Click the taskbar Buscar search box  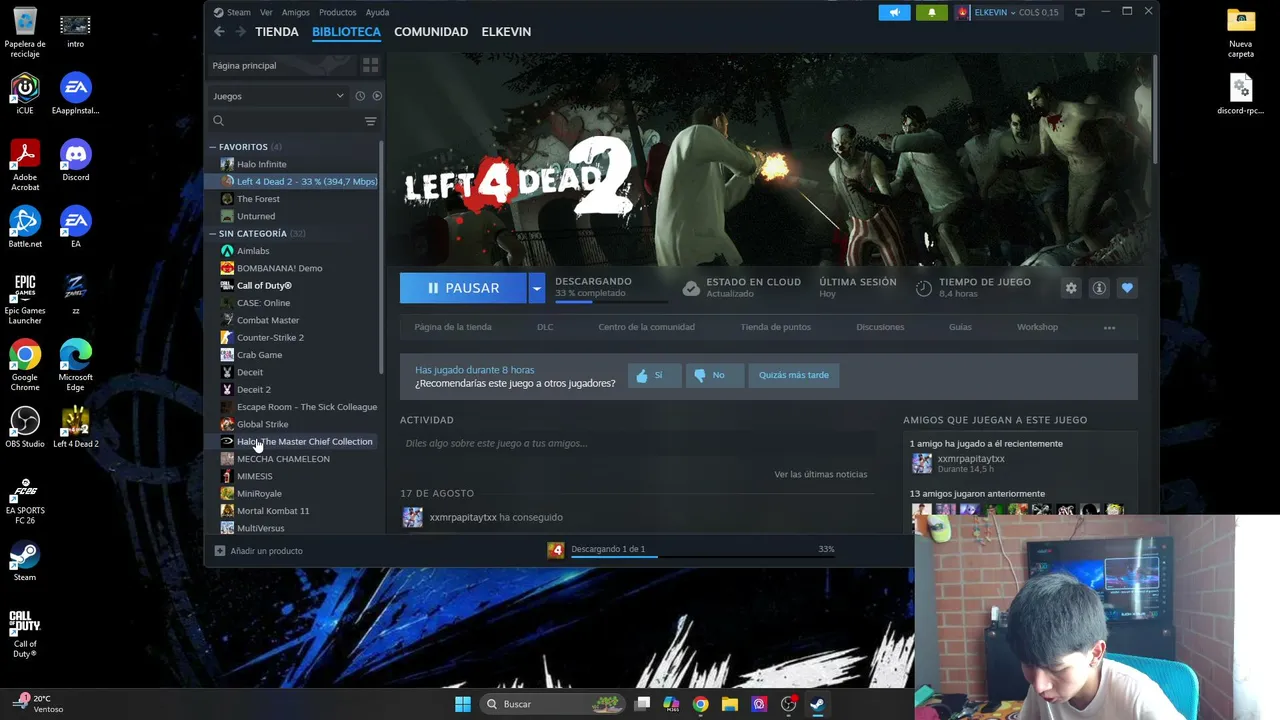(x=551, y=704)
